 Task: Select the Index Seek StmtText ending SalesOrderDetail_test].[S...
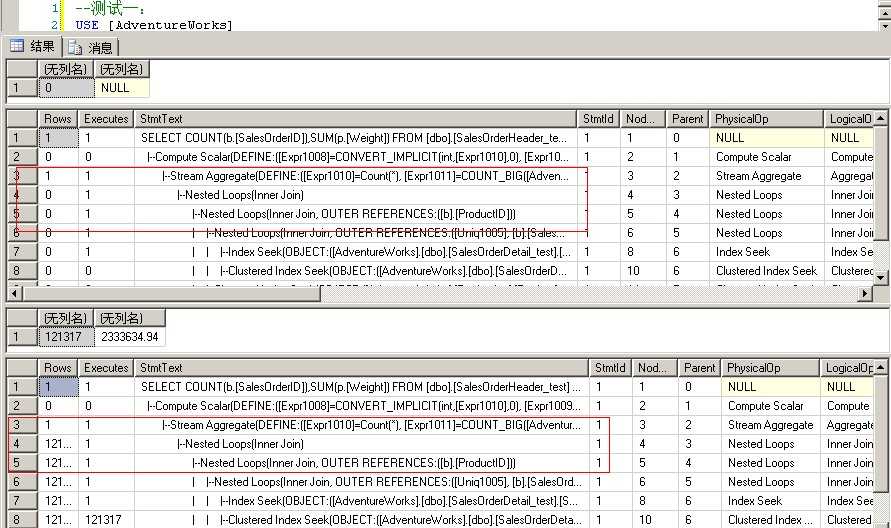coord(361,501)
